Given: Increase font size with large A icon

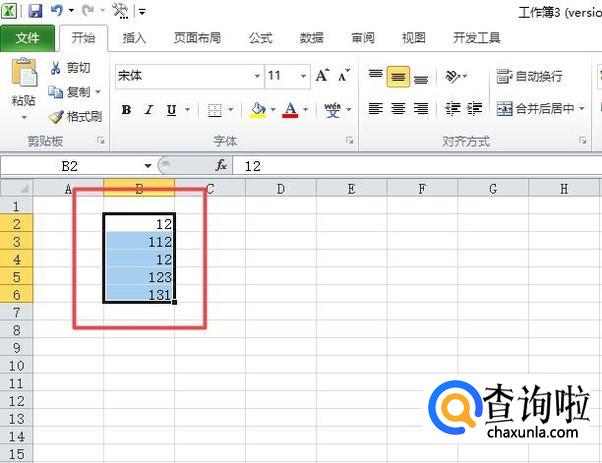Looking at the screenshot, I should pos(322,75).
